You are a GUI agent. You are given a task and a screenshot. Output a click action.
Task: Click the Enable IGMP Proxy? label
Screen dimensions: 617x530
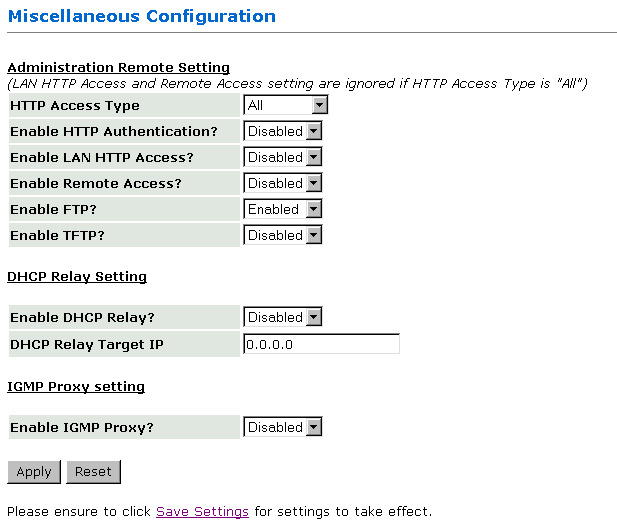[x=83, y=427]
